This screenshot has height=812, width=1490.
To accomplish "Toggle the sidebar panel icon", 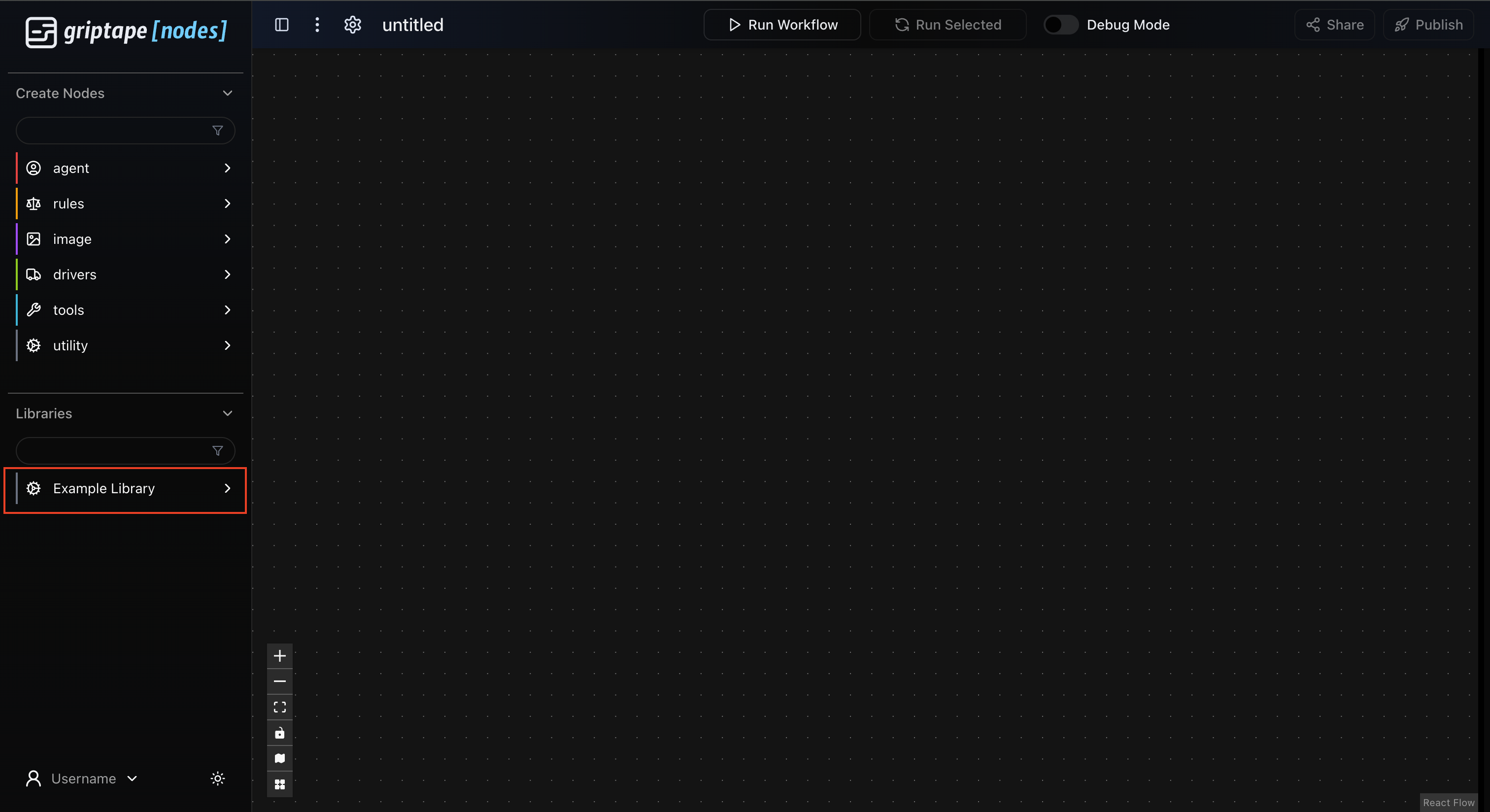I will (x=282, y=25).
